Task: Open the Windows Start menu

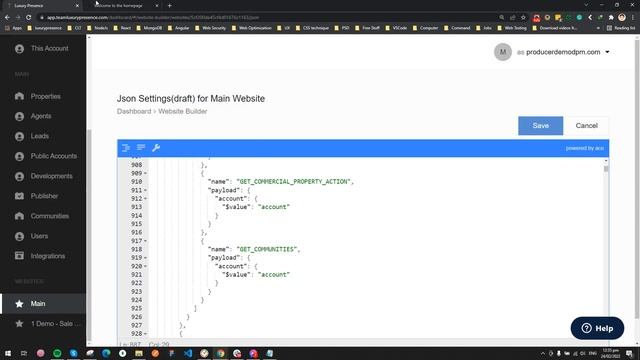Action: coord(7,353)
